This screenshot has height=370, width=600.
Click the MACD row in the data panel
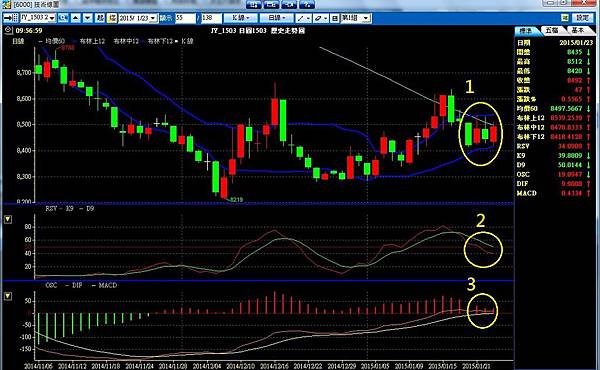tap(555, 194)
